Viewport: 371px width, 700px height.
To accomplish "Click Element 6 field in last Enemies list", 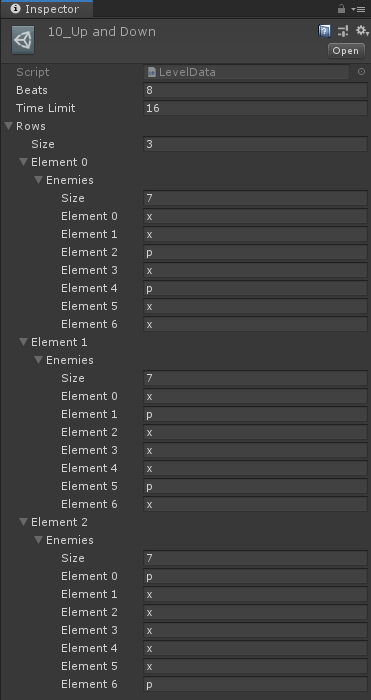I will pyautogui.click(x=255, y=684).
